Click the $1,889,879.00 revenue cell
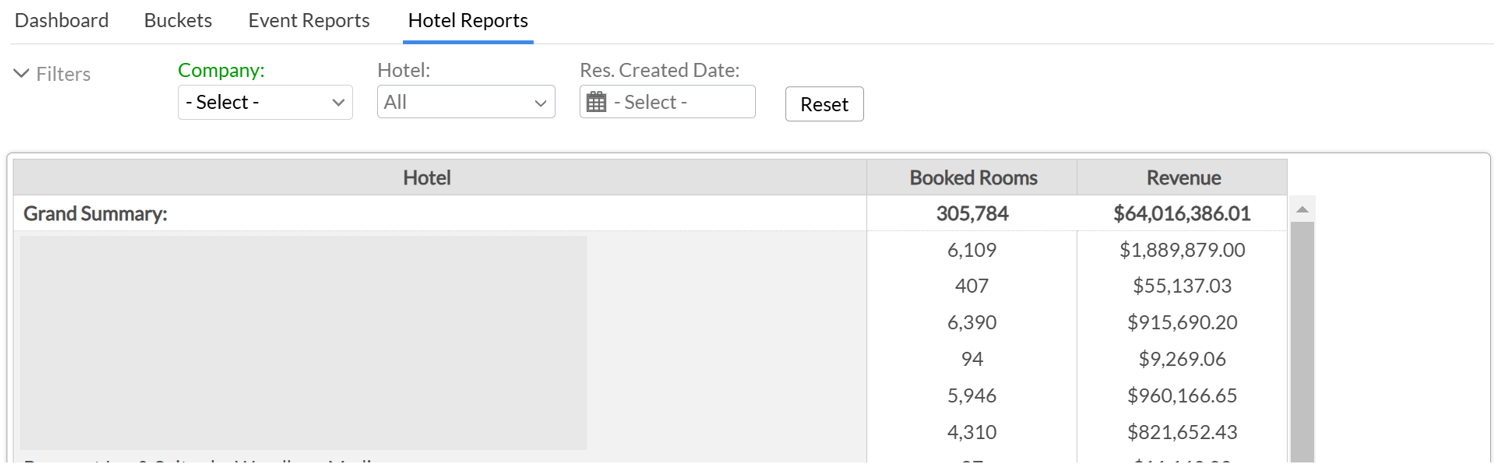Image resolution: width=1498 pixels, height=474 pixels. click(x=1182, y=249)
